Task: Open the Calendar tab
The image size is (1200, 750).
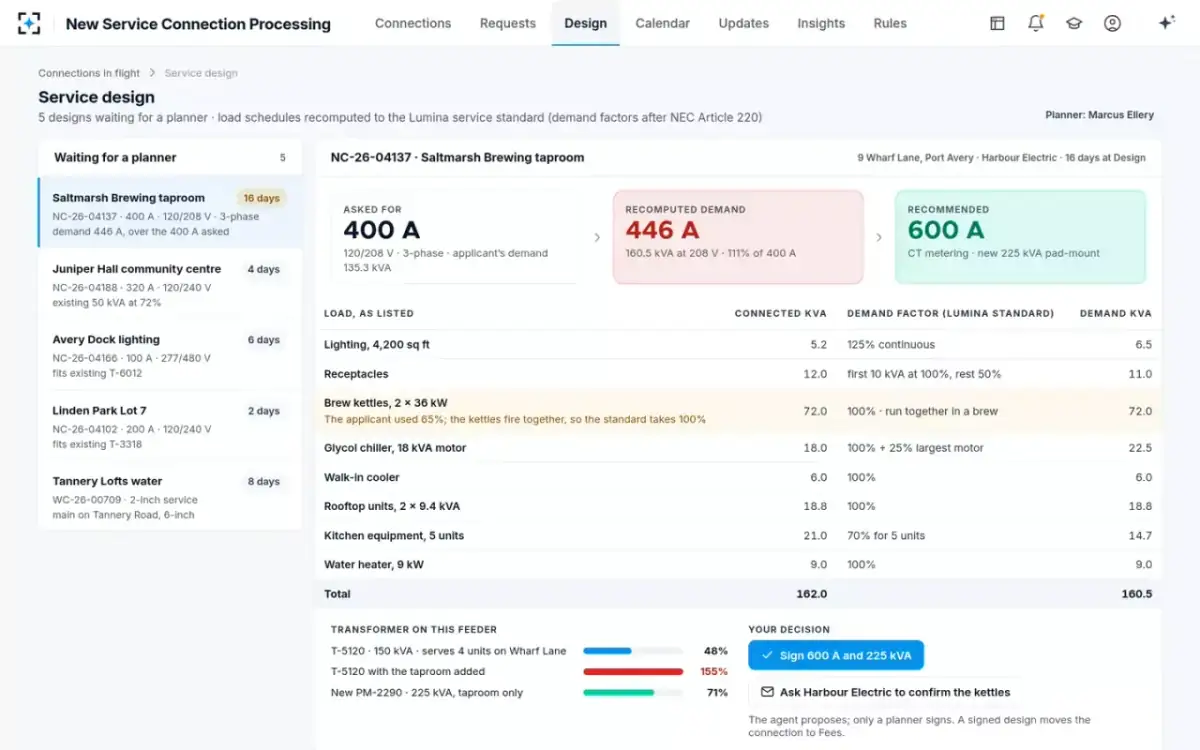Action: click(663, 23)
